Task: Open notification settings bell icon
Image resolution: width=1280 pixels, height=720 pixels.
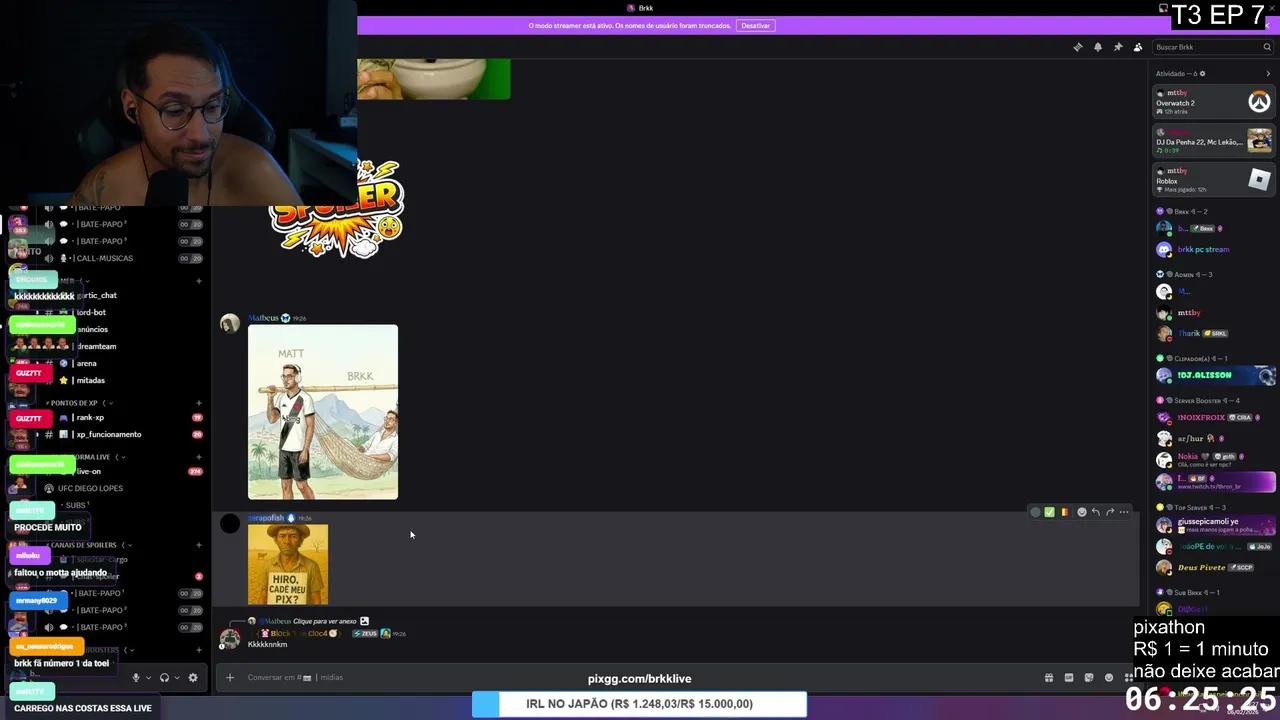Action: coord(1098,47)
